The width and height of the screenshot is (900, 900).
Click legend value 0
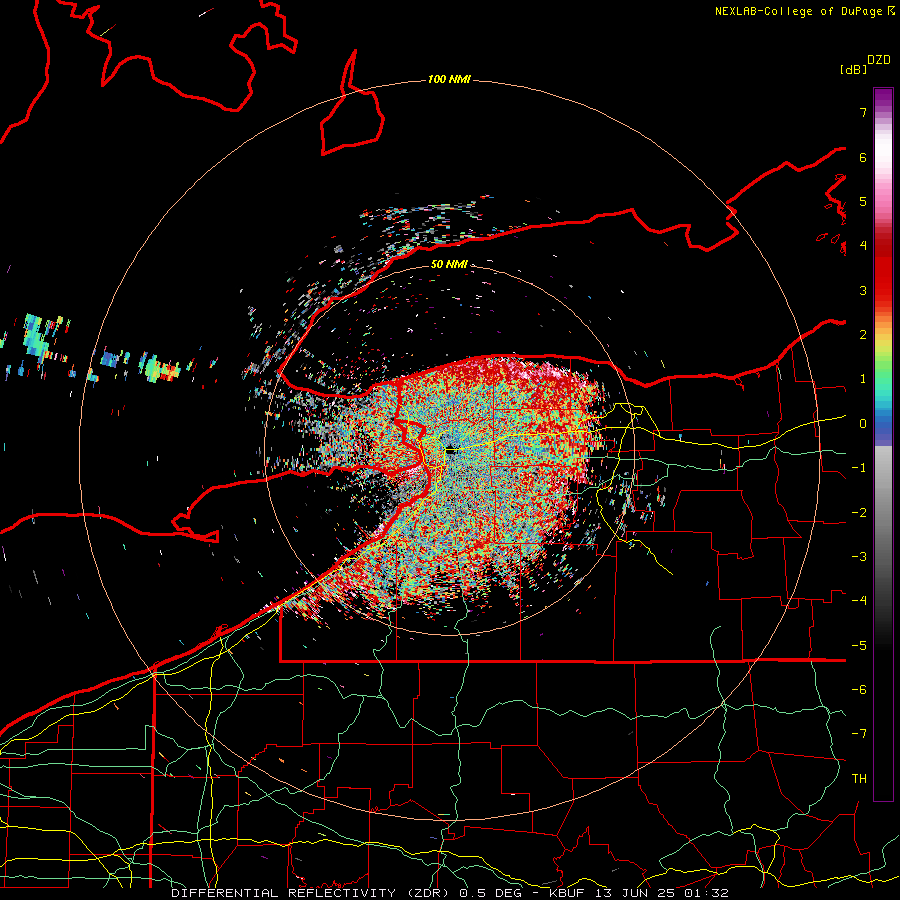point(863,424)
